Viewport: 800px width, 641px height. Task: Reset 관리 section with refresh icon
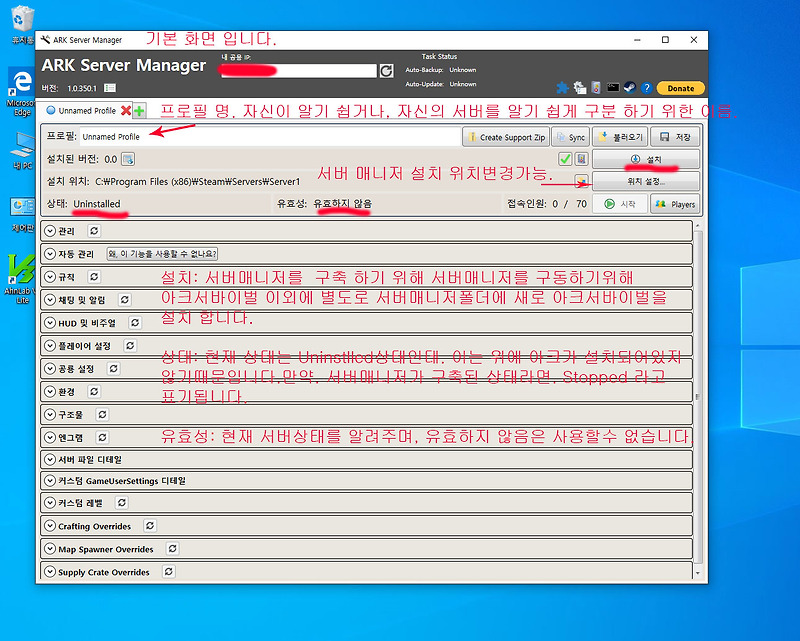click(x=94, y=231)
